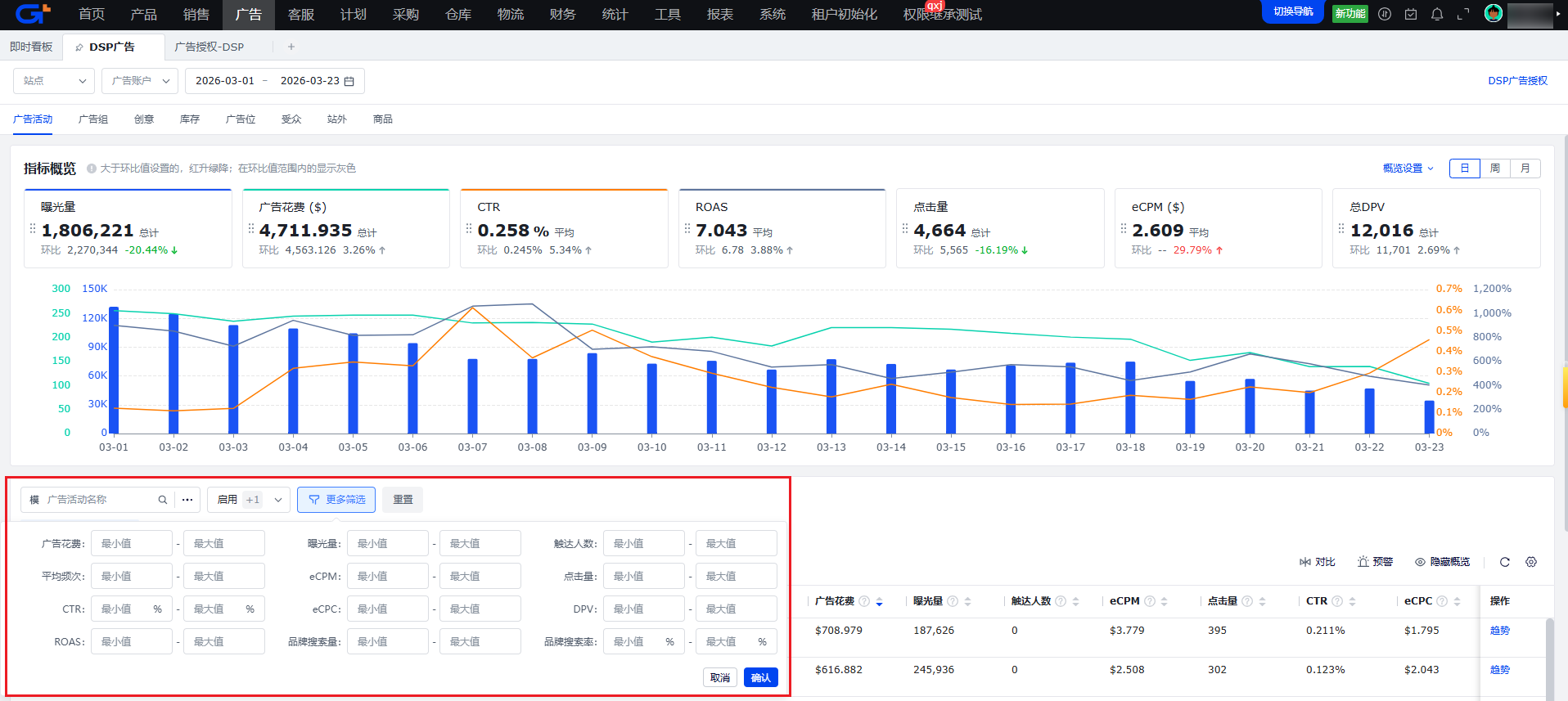Click the 广告花费 minimum value field
Screen dimensions: 1568x701
tap(131, 543)
